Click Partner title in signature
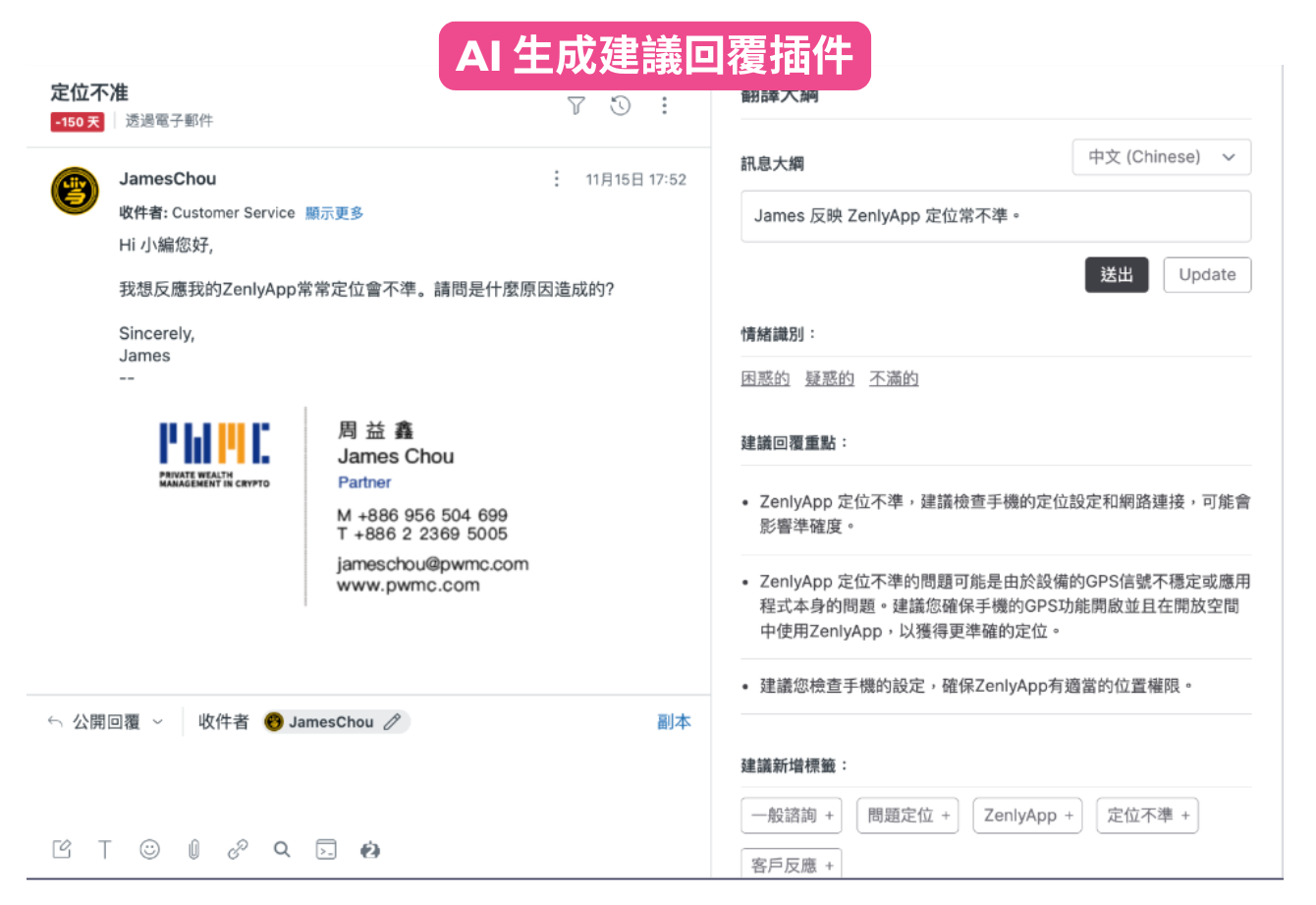This screenshot has width=1316, height=905. pyautogui.click(x=364, y=482)
